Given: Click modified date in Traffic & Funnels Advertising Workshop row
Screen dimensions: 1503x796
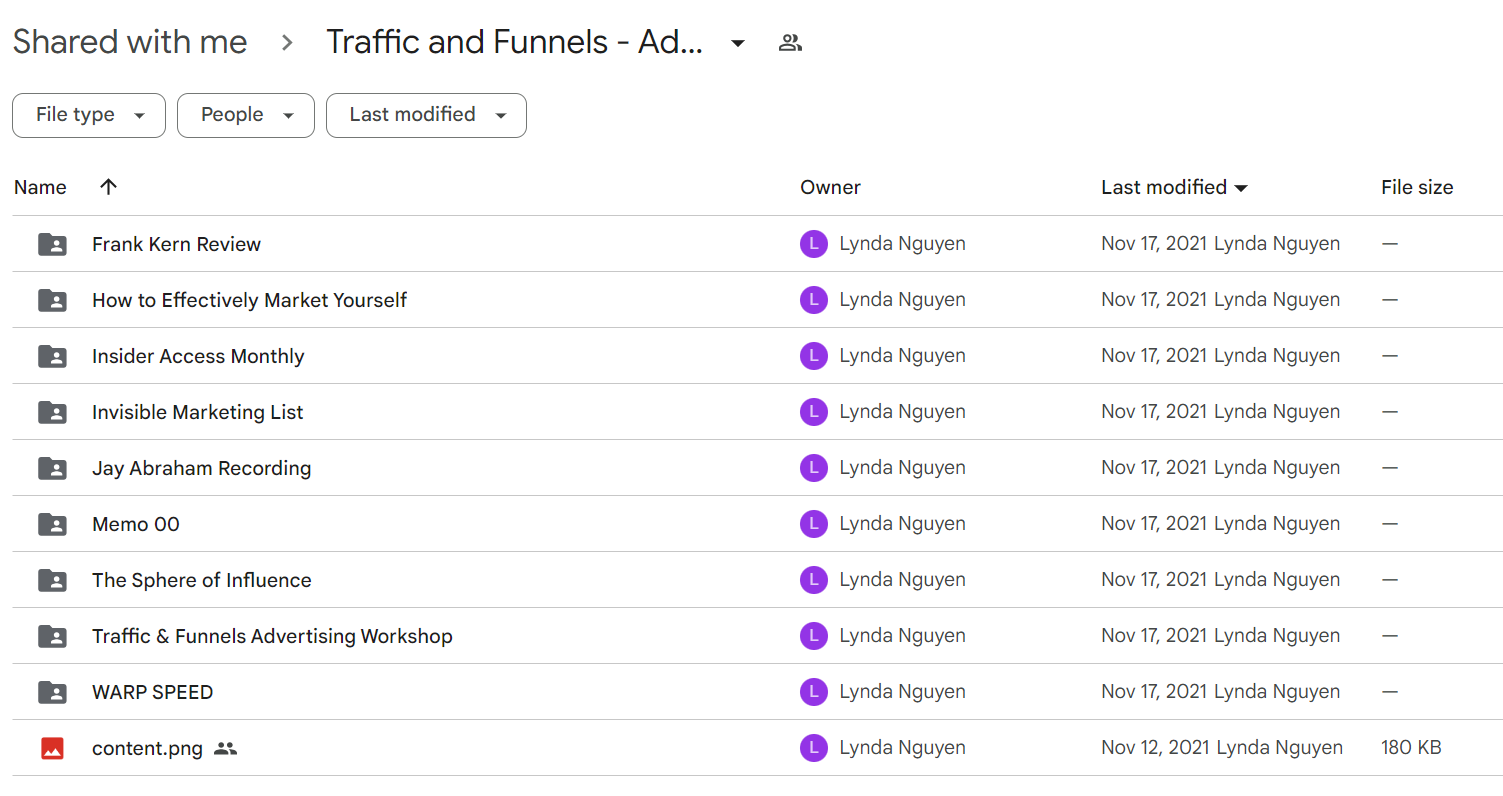Looking at the screenshot, I should (x=1154, y=636).
